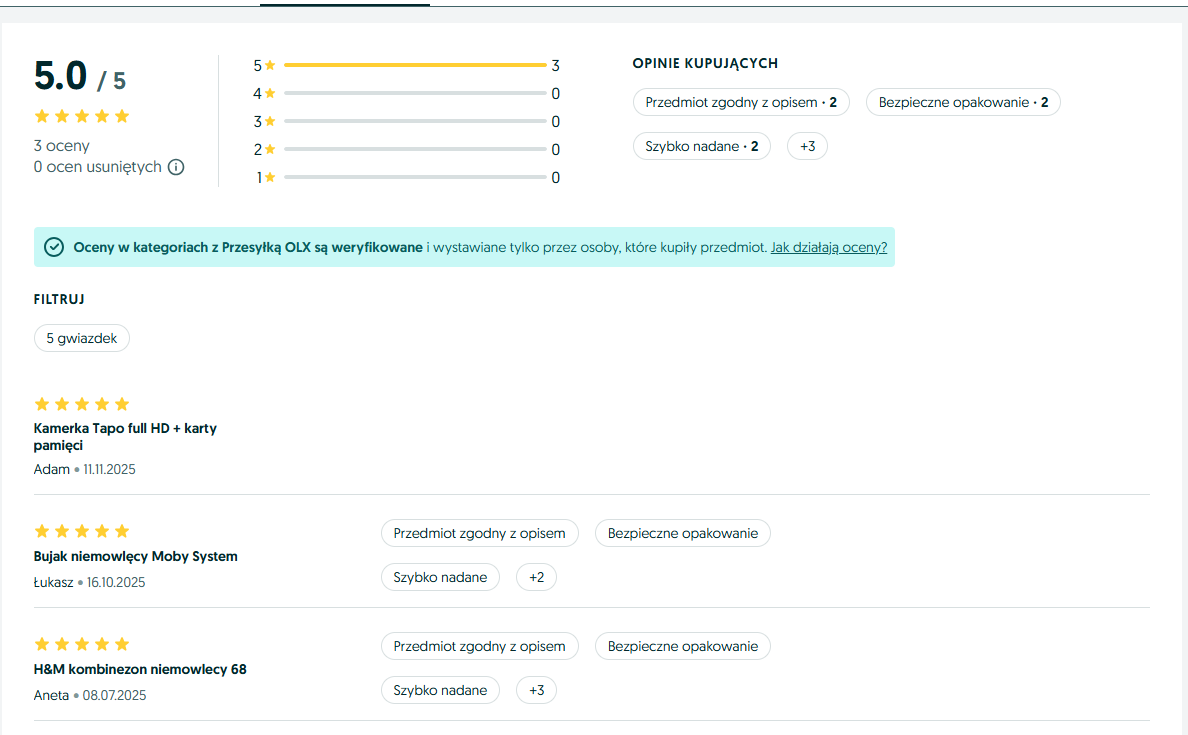The width and height of the screenshot is (1188, 735).
Task: Expand '+3' tags in buyer opinions summary
Action: pyautogui.click(x=807, y=147)
